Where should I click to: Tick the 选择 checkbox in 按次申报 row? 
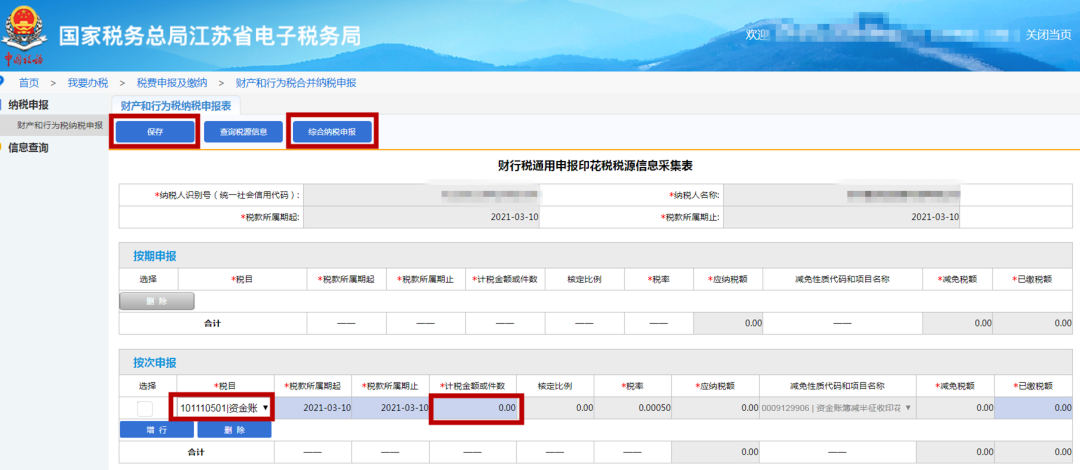pos(145,408)
